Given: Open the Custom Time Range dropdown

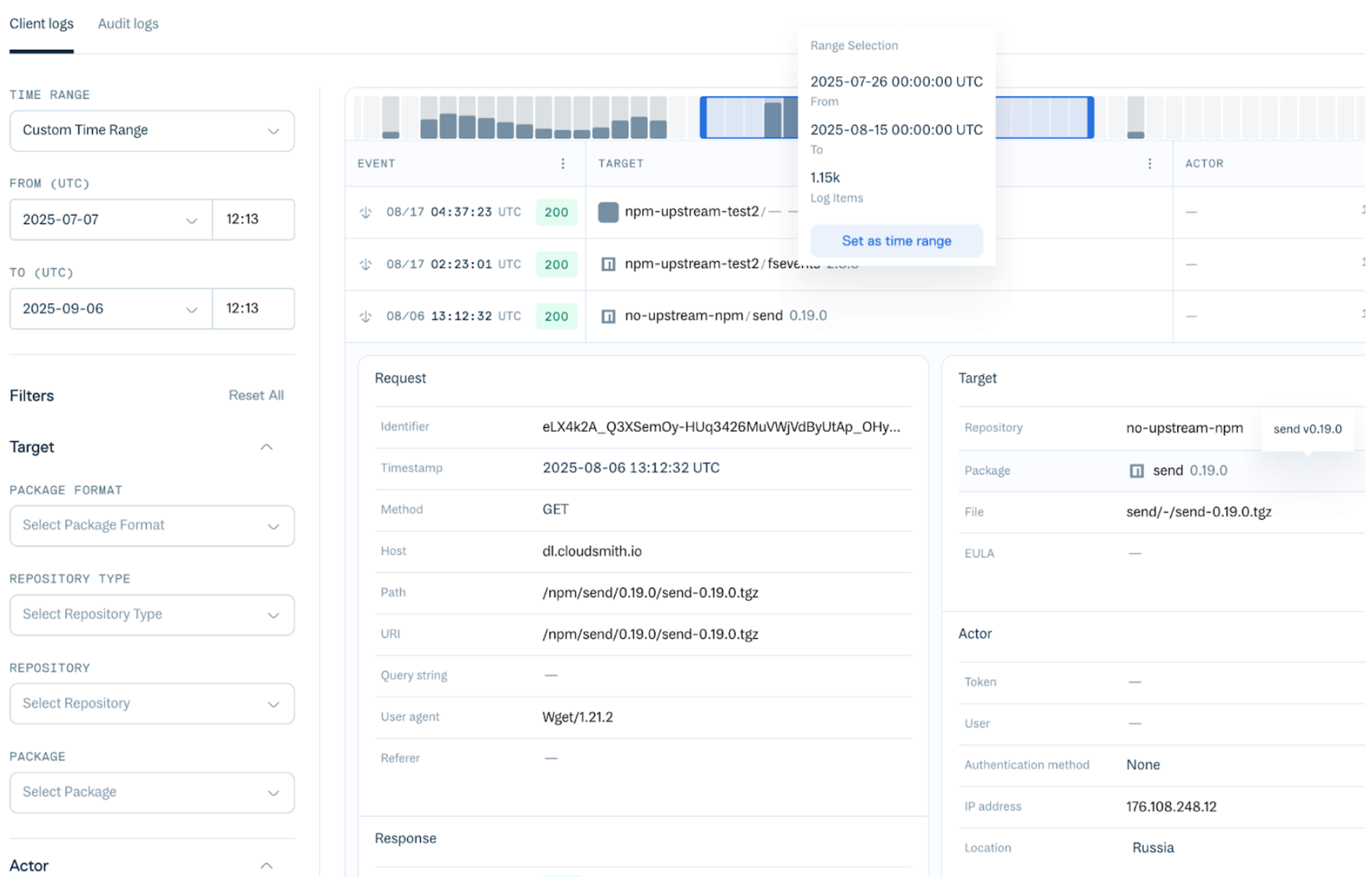Looking at the screenshot, I should pyautogui.click(x=151, y=130).
